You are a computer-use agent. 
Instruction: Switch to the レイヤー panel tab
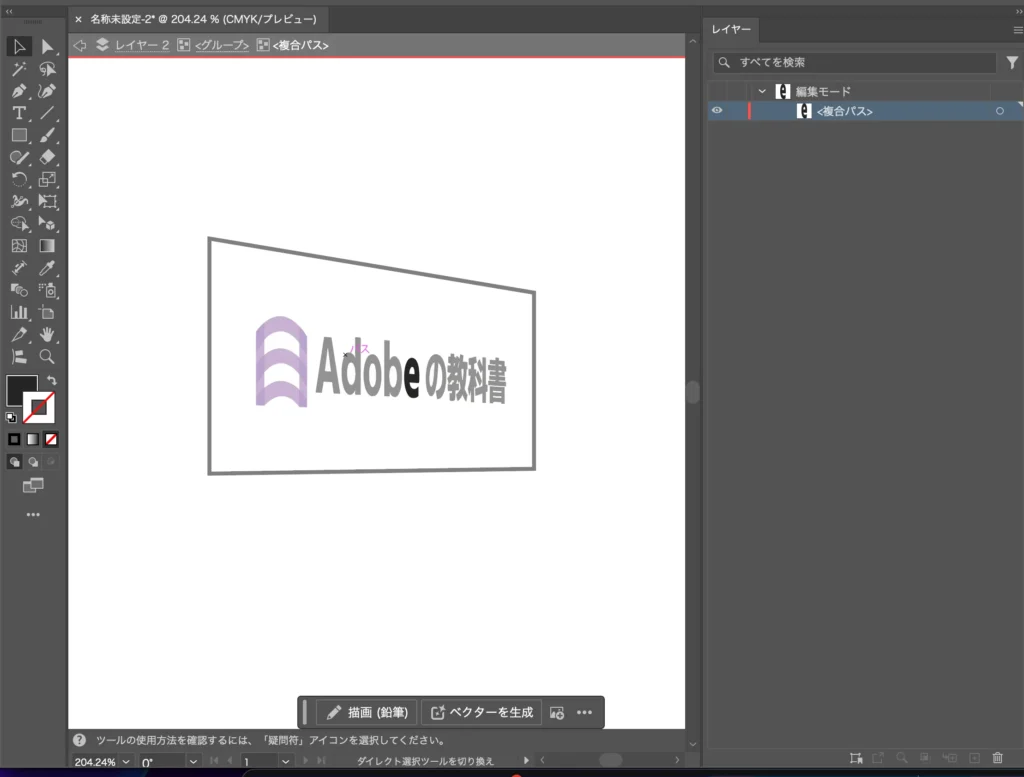point(731,30)
